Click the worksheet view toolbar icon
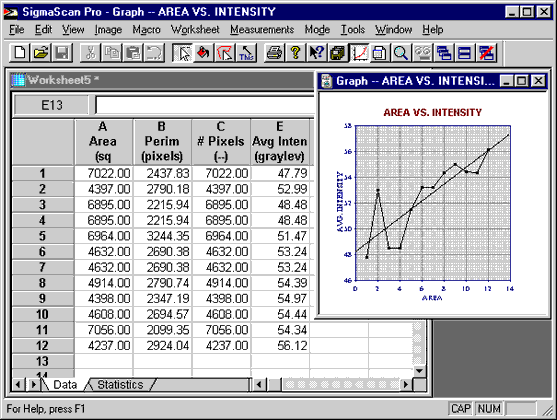557x420 pixels. click(380, 53)
